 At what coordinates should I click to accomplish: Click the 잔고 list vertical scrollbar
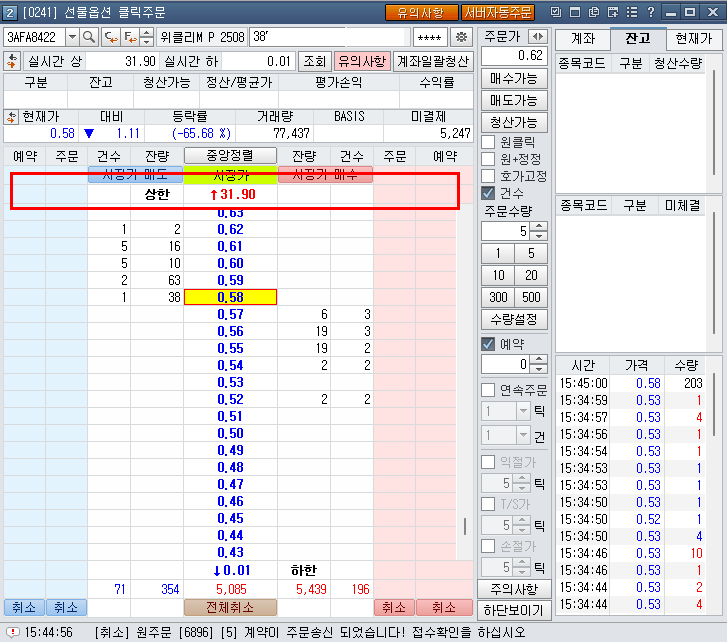(714, 123)
